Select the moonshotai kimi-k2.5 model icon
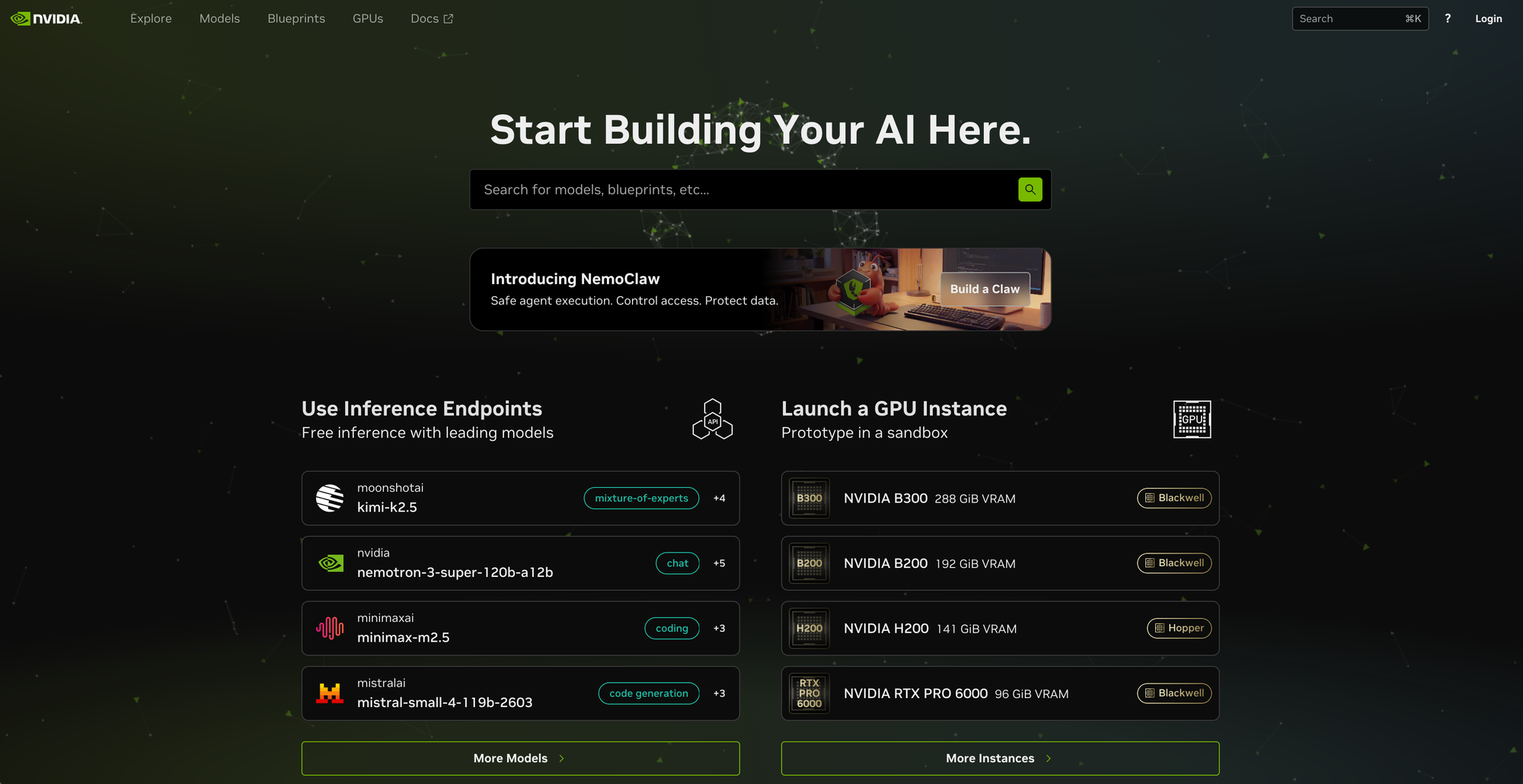1523x784 pixels. click(330, 498)
